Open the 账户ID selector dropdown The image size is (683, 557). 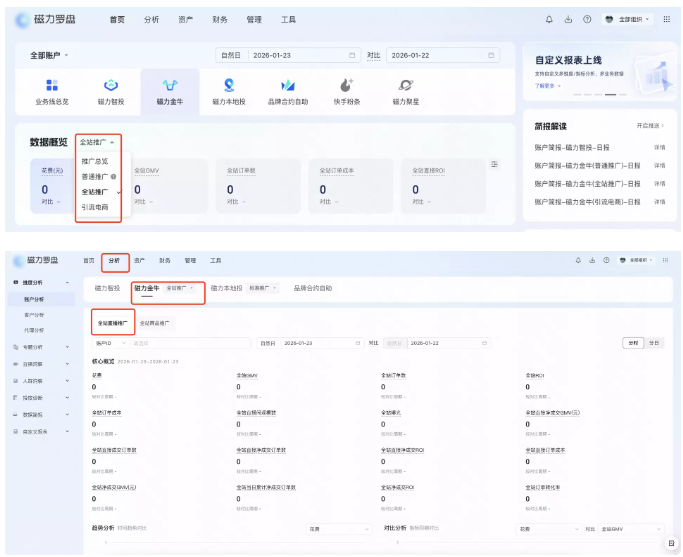coord(110,343)
